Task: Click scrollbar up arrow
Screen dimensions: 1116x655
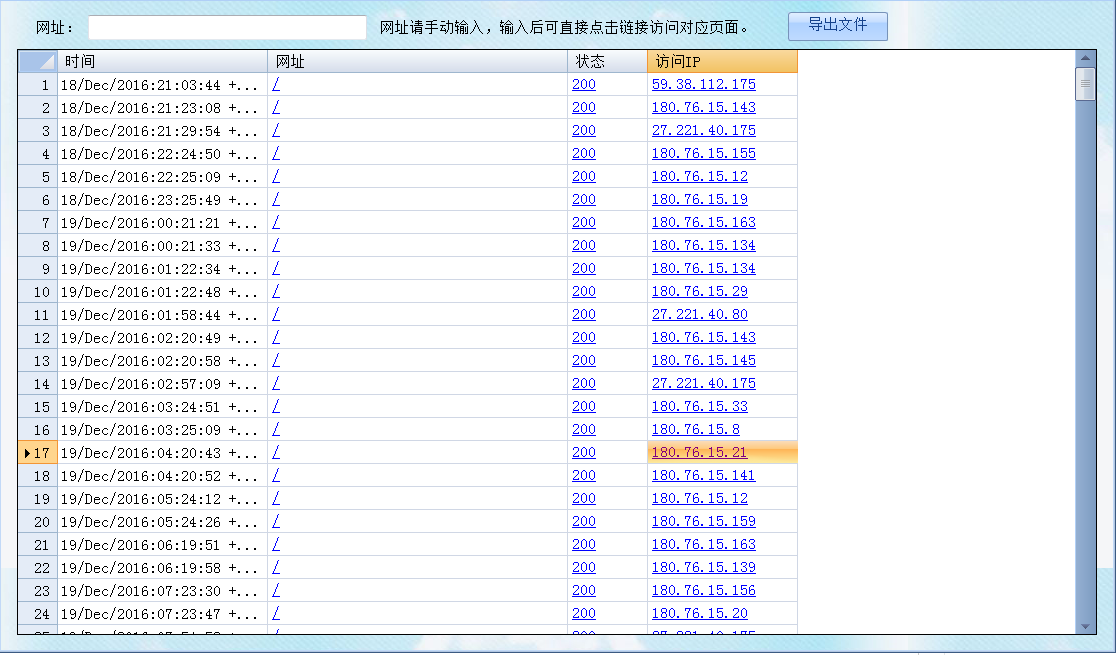Action: (x=1085, y=57)
